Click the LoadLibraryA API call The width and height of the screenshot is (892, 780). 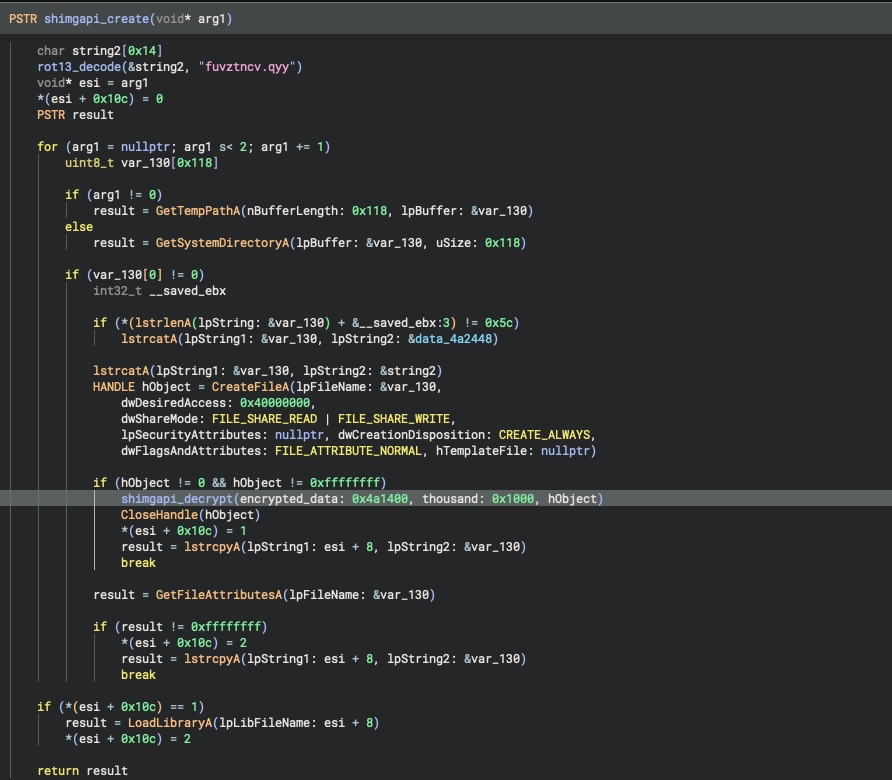tap(170, 723)
